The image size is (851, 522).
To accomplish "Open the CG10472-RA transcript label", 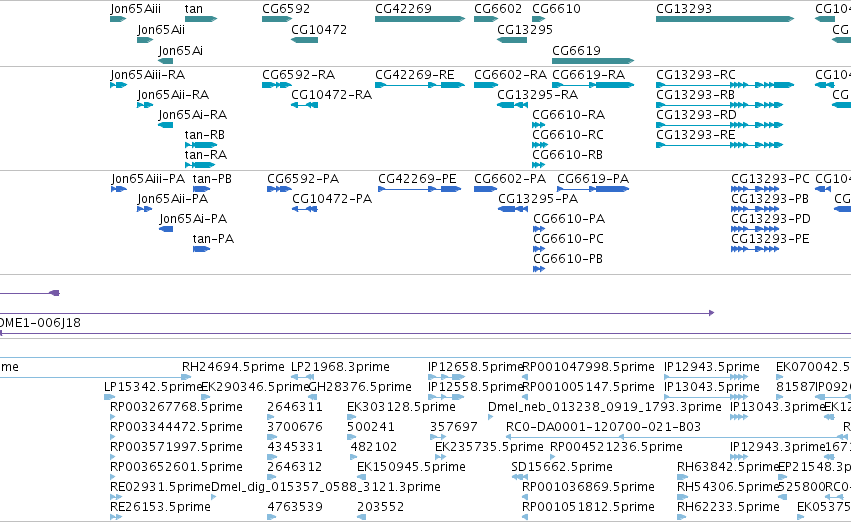I will coord(332,94).
